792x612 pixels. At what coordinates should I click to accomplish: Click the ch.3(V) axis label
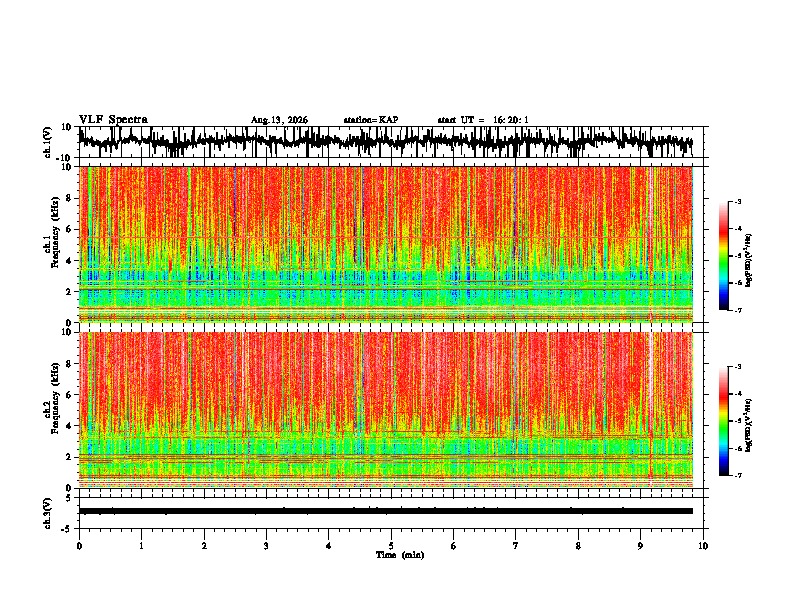47,513
